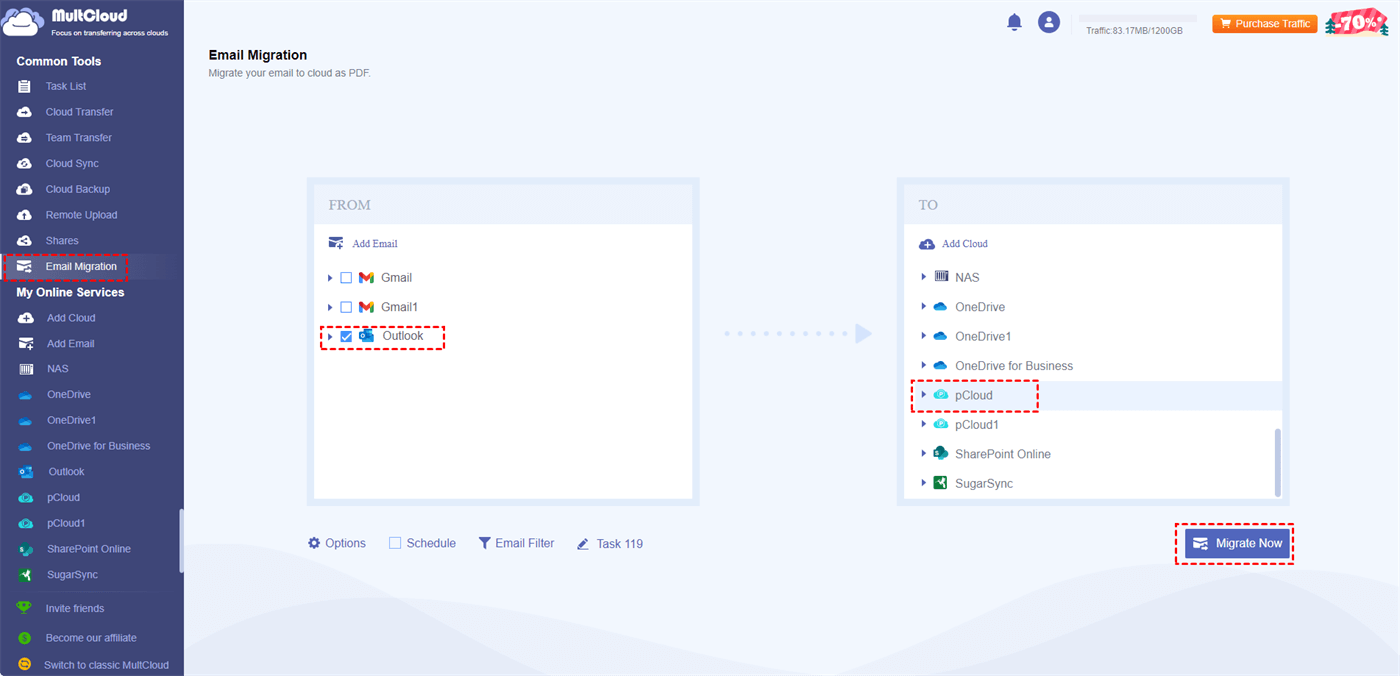Image resolution: width=1400 pixels, height=676 pixels.
Task: Expand the NAS arrow in TO panel
Action: 924,277
